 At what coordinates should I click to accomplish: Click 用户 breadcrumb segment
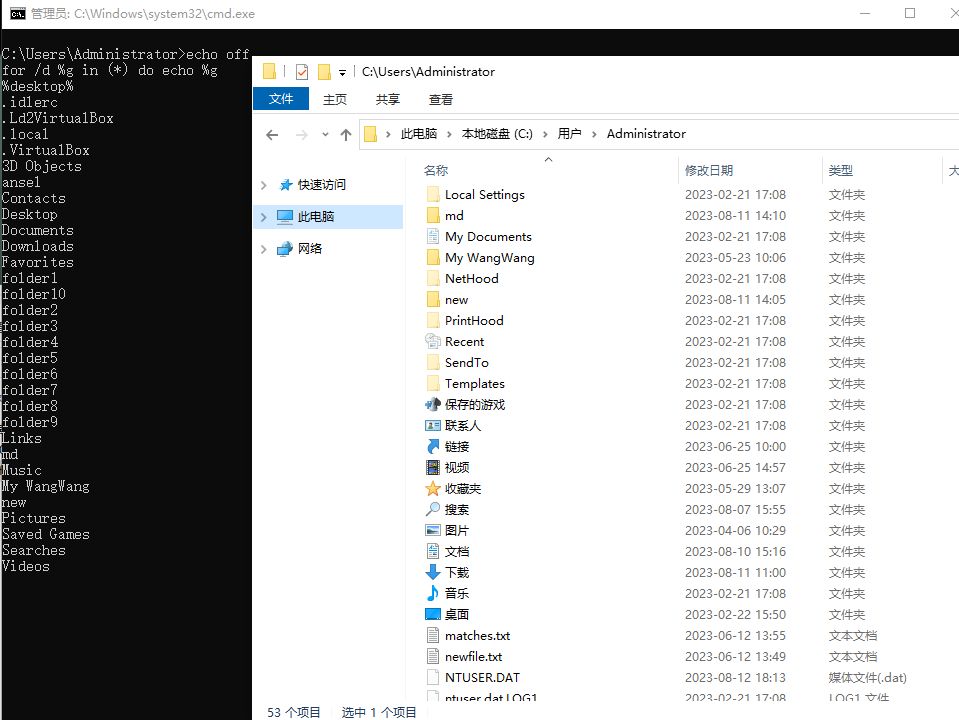(x=569, y=133)
